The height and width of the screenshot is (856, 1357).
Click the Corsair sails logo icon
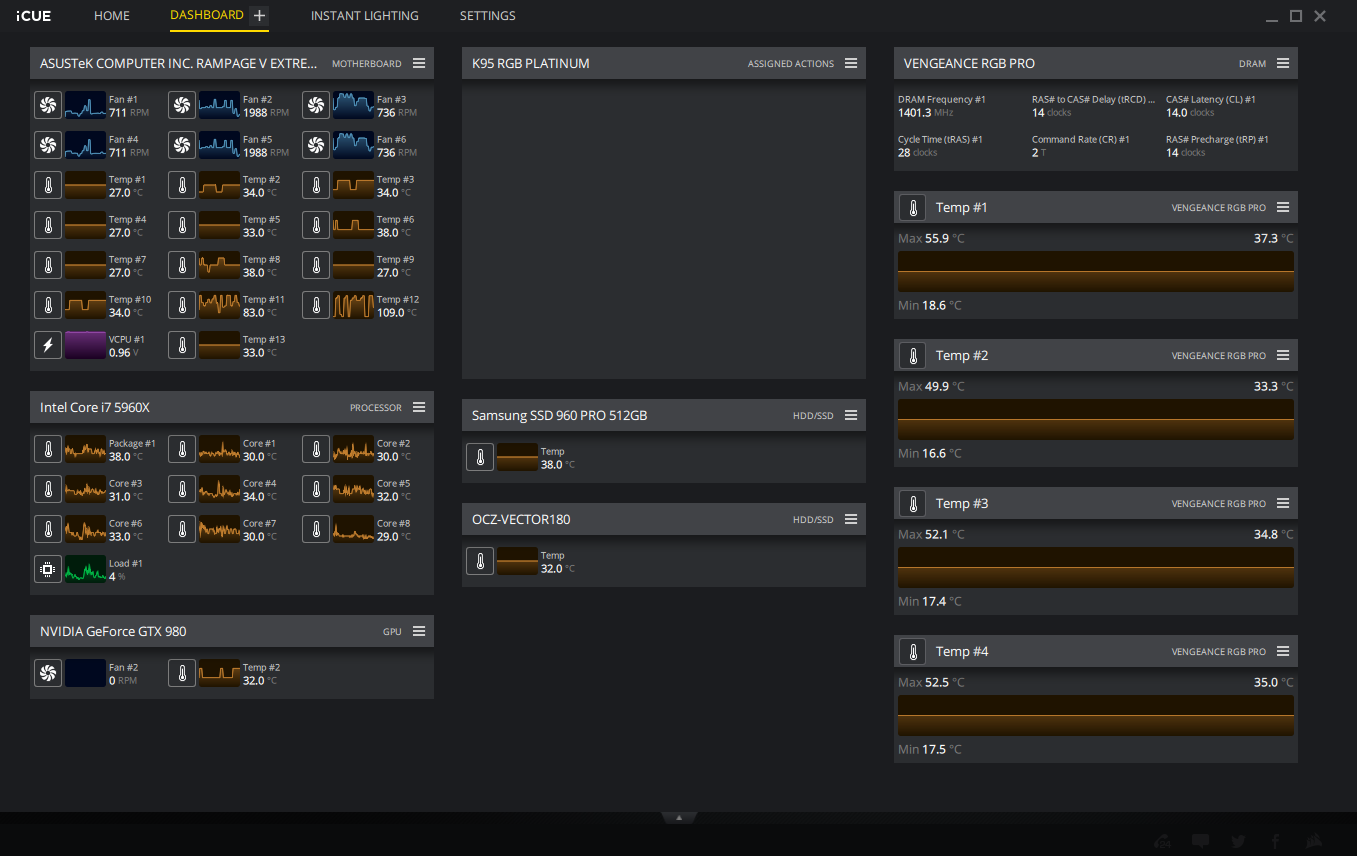point(1314,841)
